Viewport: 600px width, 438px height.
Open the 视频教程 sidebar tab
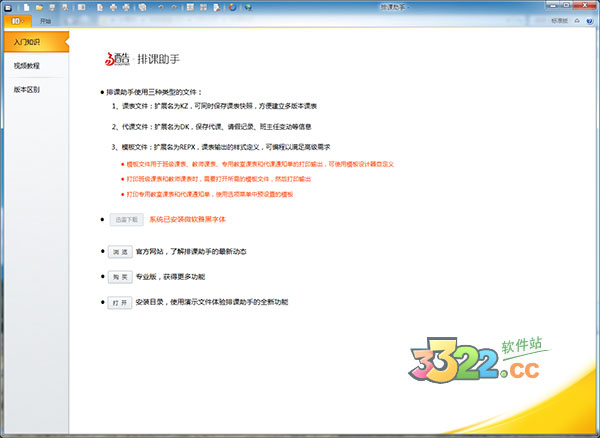point(27,66)
